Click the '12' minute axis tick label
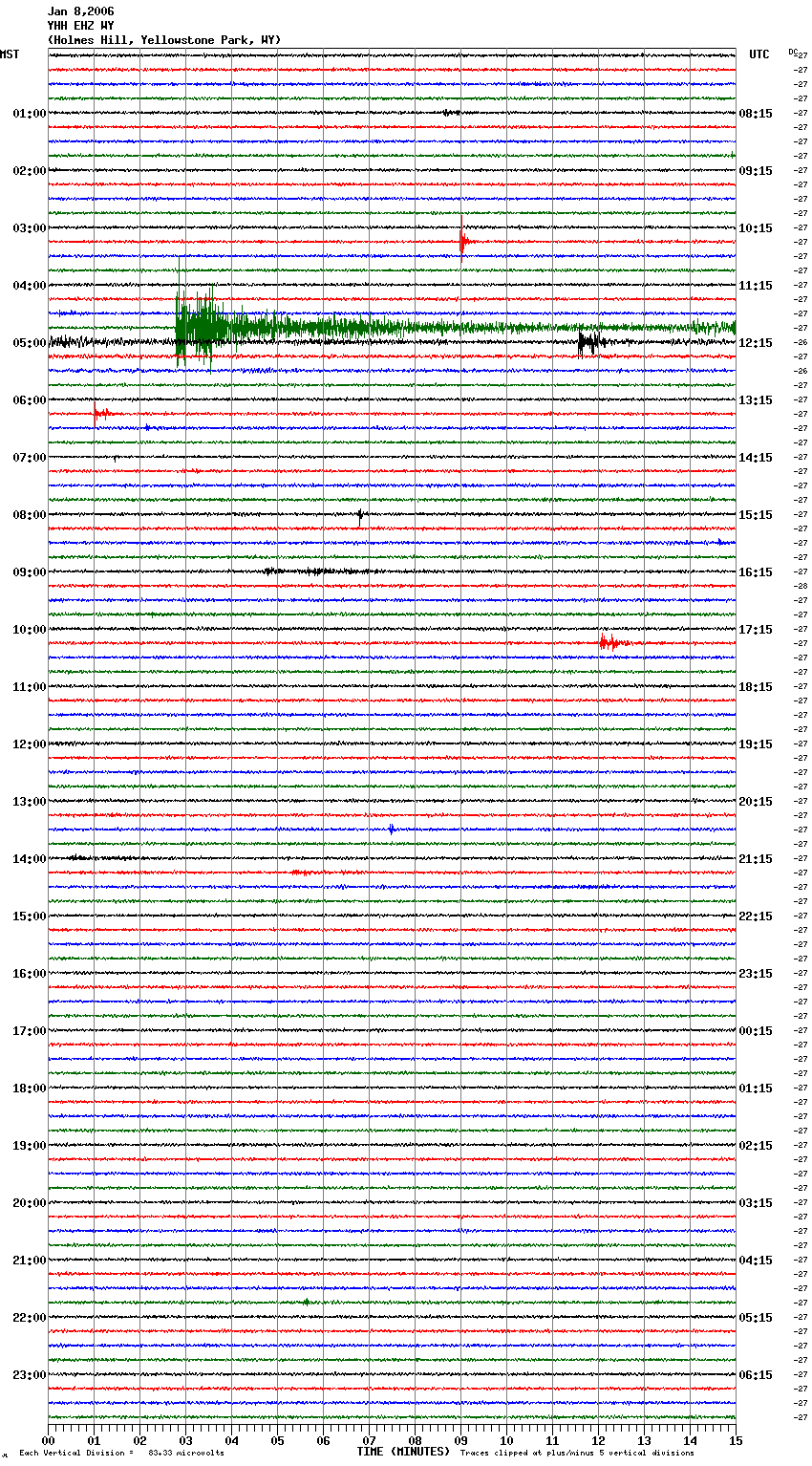Screen dimensions: 812x1466 click(599, 1440)
